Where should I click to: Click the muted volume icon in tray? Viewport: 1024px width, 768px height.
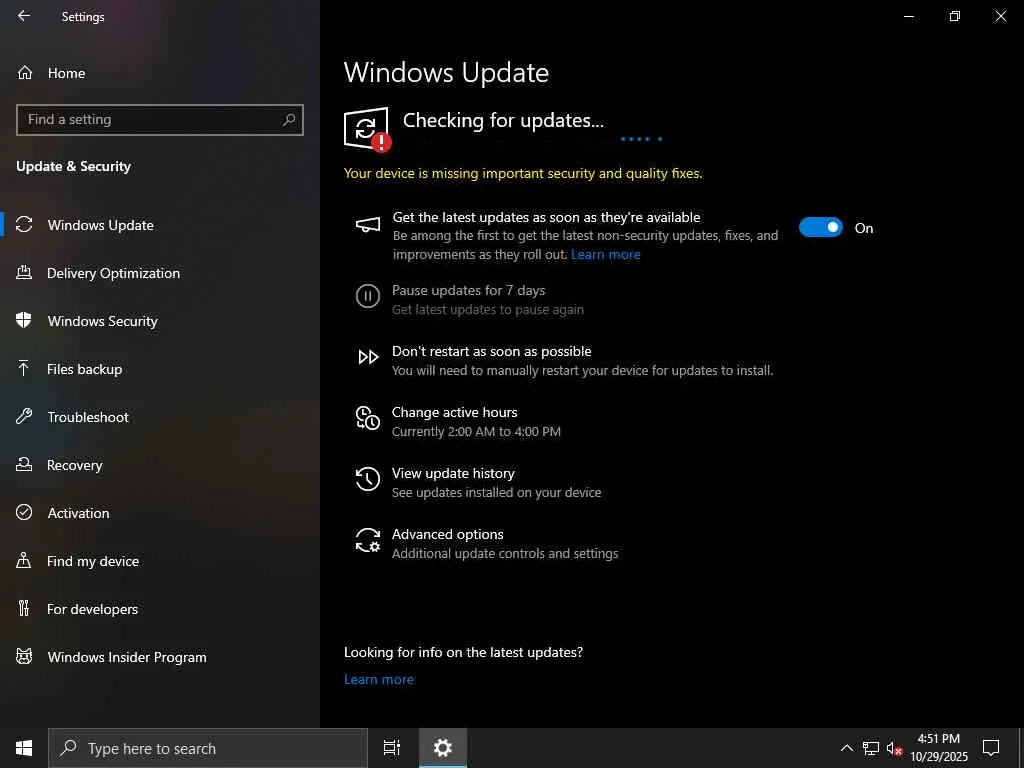pos(894,748)
